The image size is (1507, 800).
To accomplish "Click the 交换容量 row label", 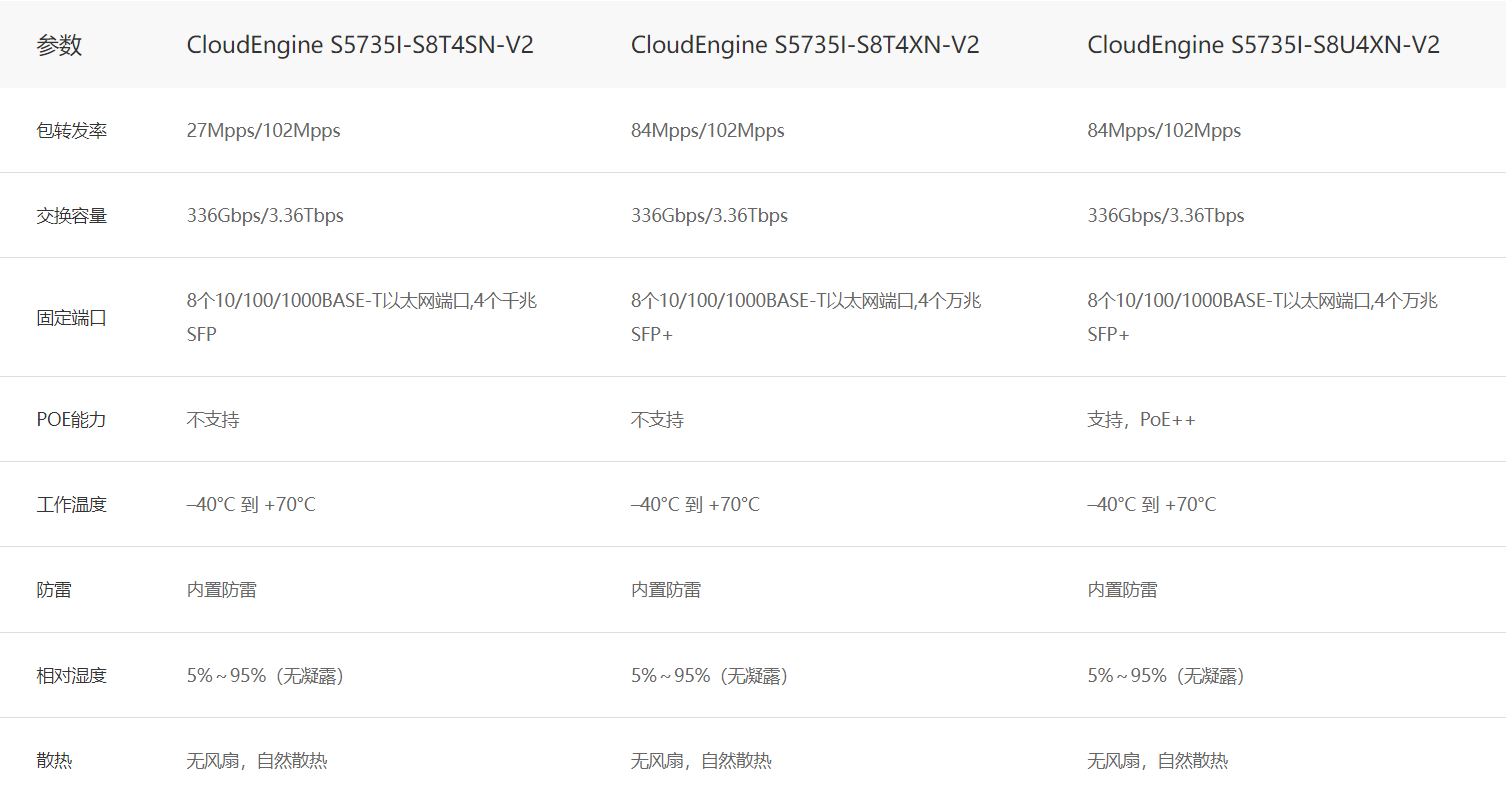I will click(x=71, y=216).
